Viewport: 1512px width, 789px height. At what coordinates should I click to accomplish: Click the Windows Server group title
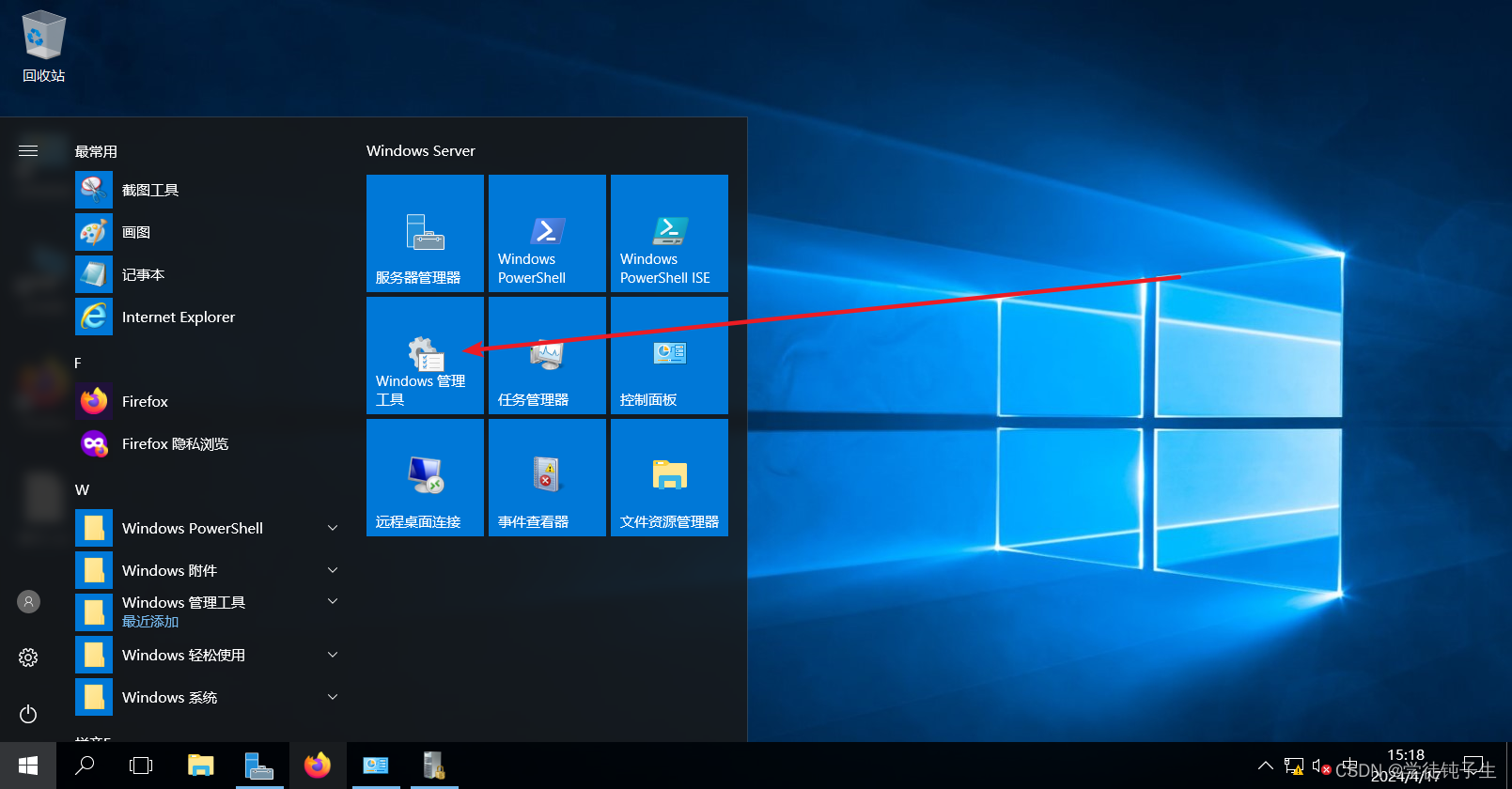pyautogui.click(x=420, y=150)
